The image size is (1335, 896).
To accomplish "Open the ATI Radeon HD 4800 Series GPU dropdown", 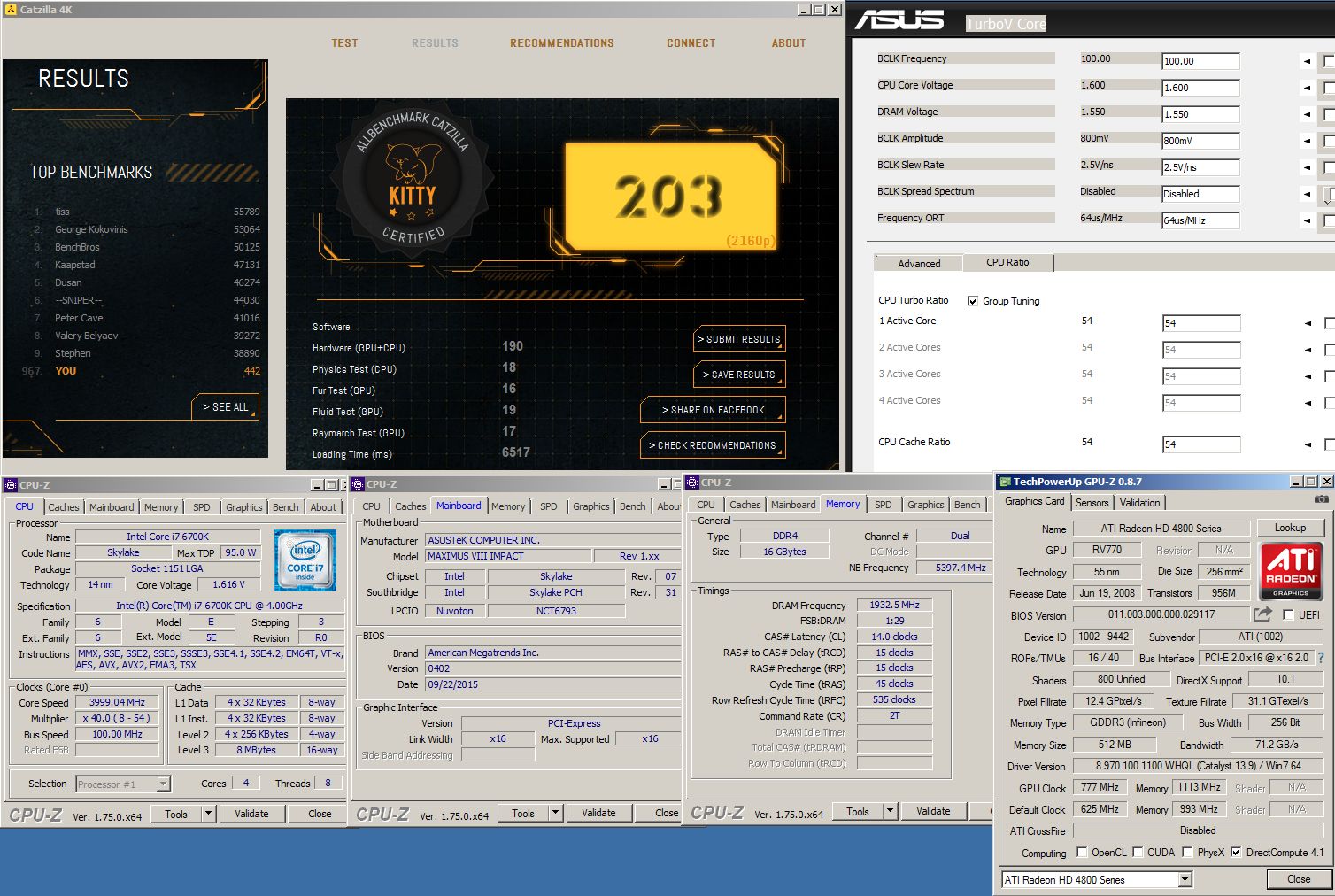I will click(x=1185, y=879).
